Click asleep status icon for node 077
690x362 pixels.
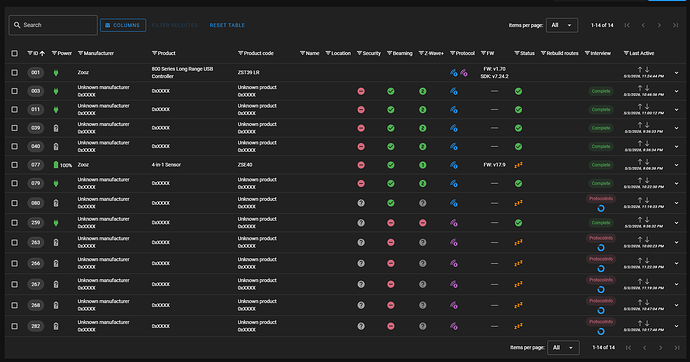(518, 165)
